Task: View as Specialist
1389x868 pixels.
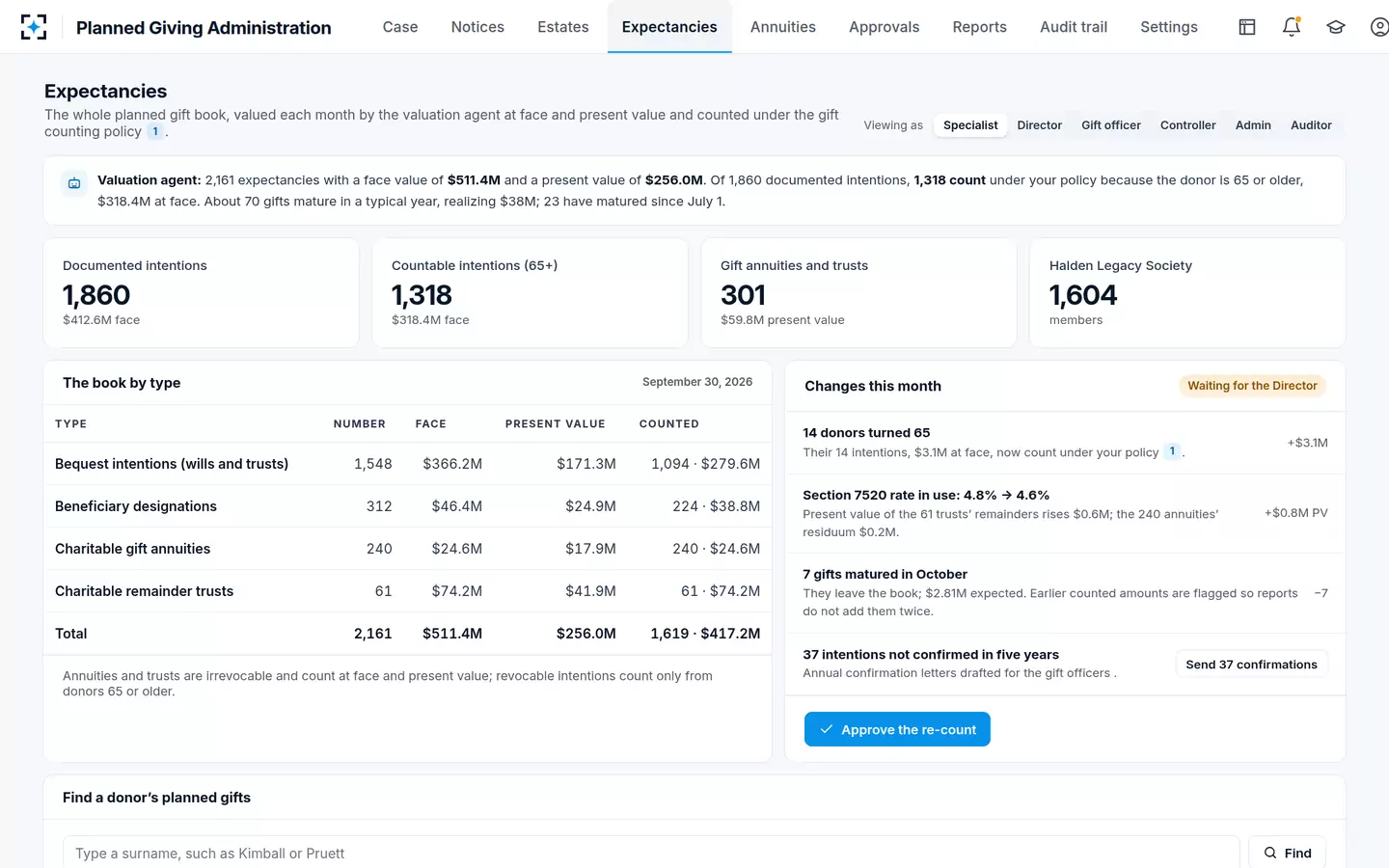Action: tap(970, 125)
